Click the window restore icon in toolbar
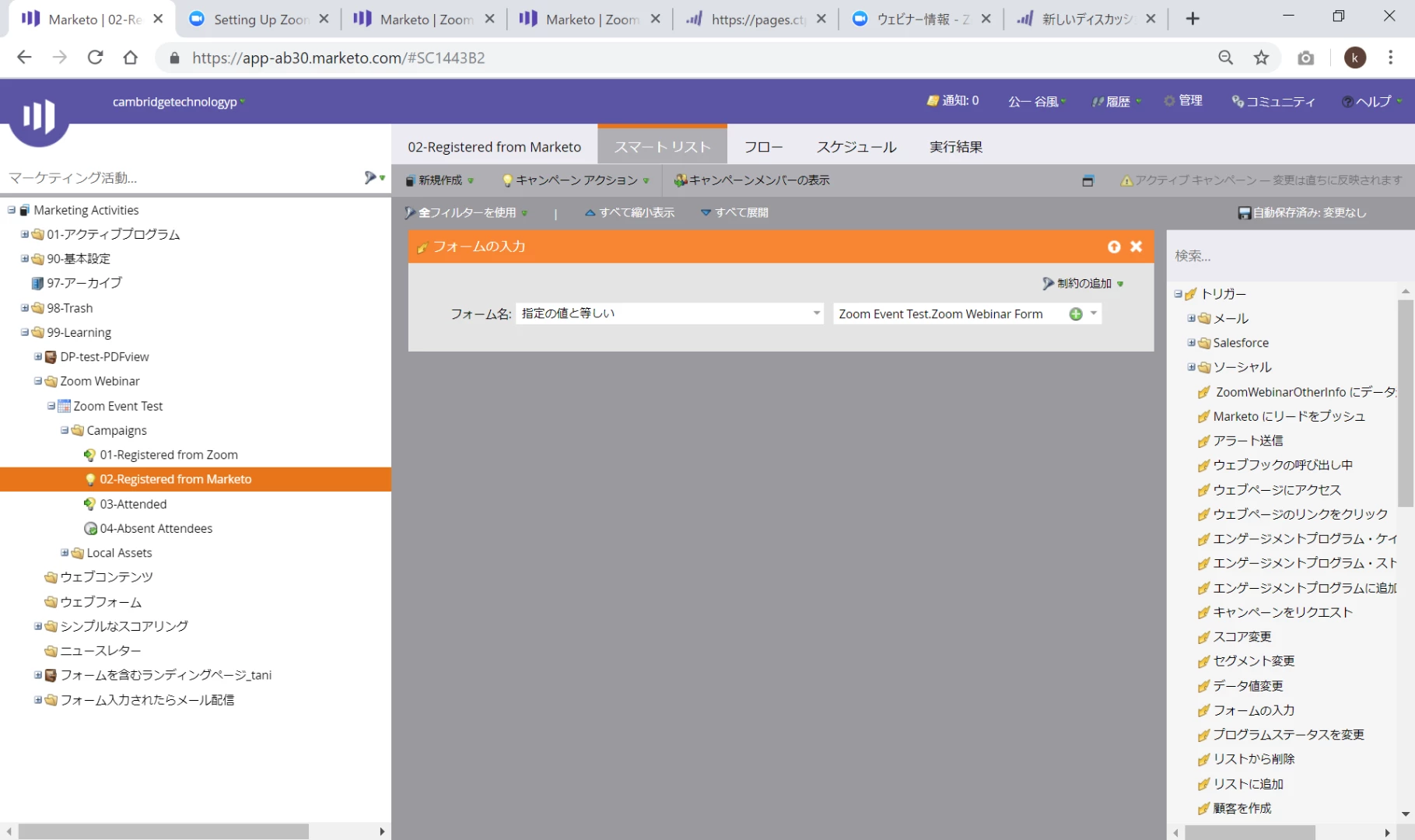The width and height of the screenshot is (1415, 840). point(1088,180)
